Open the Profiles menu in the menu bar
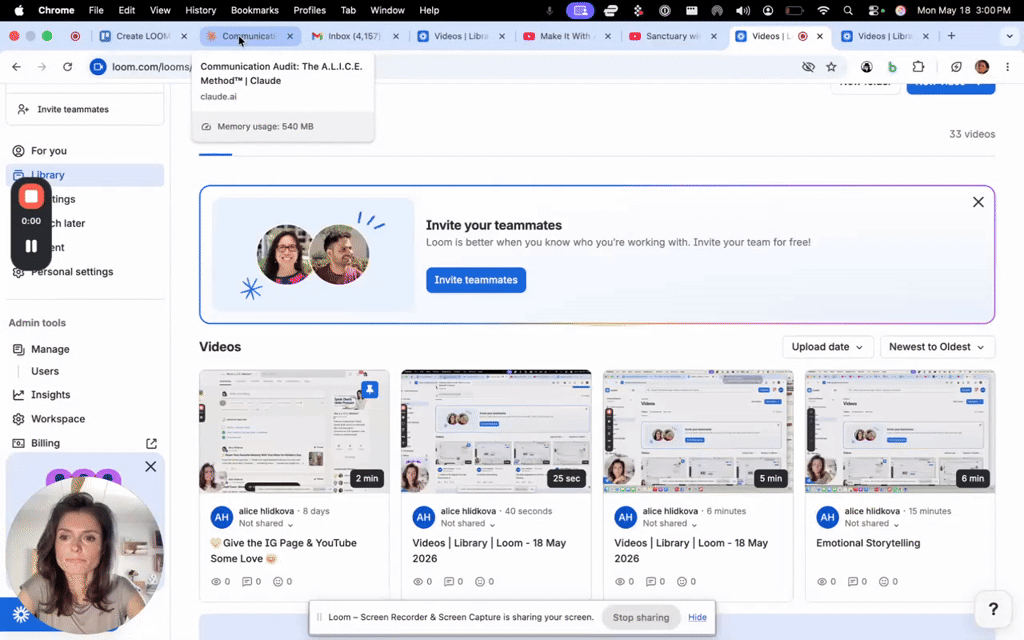This screenshot has height=640, width=1024. pyautogui.click(x=310, y=10)
